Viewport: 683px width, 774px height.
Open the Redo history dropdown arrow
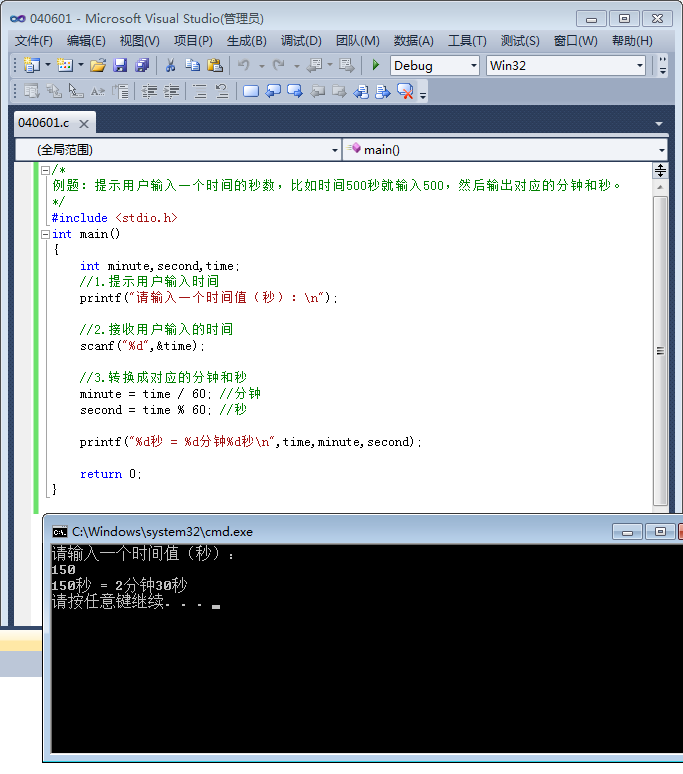pos(297,66)
